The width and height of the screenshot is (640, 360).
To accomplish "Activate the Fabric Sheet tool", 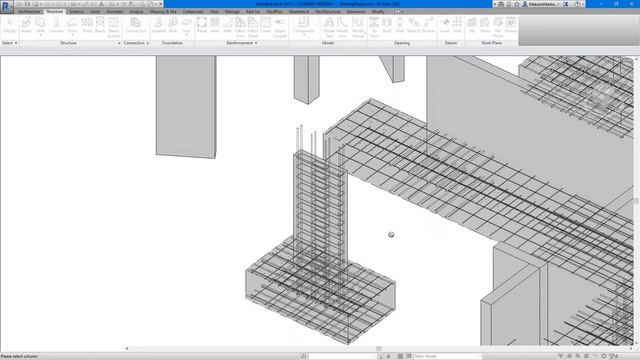I will pyautogui.click(x=253, y=27).
